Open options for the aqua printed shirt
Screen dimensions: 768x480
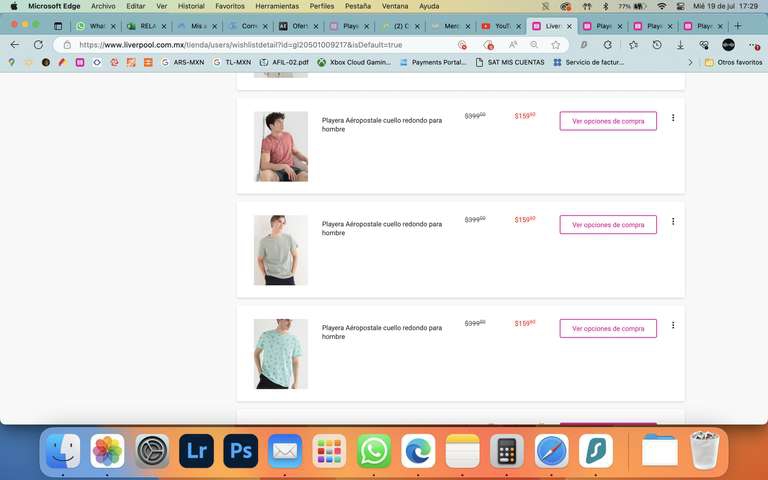coord(673,325)
